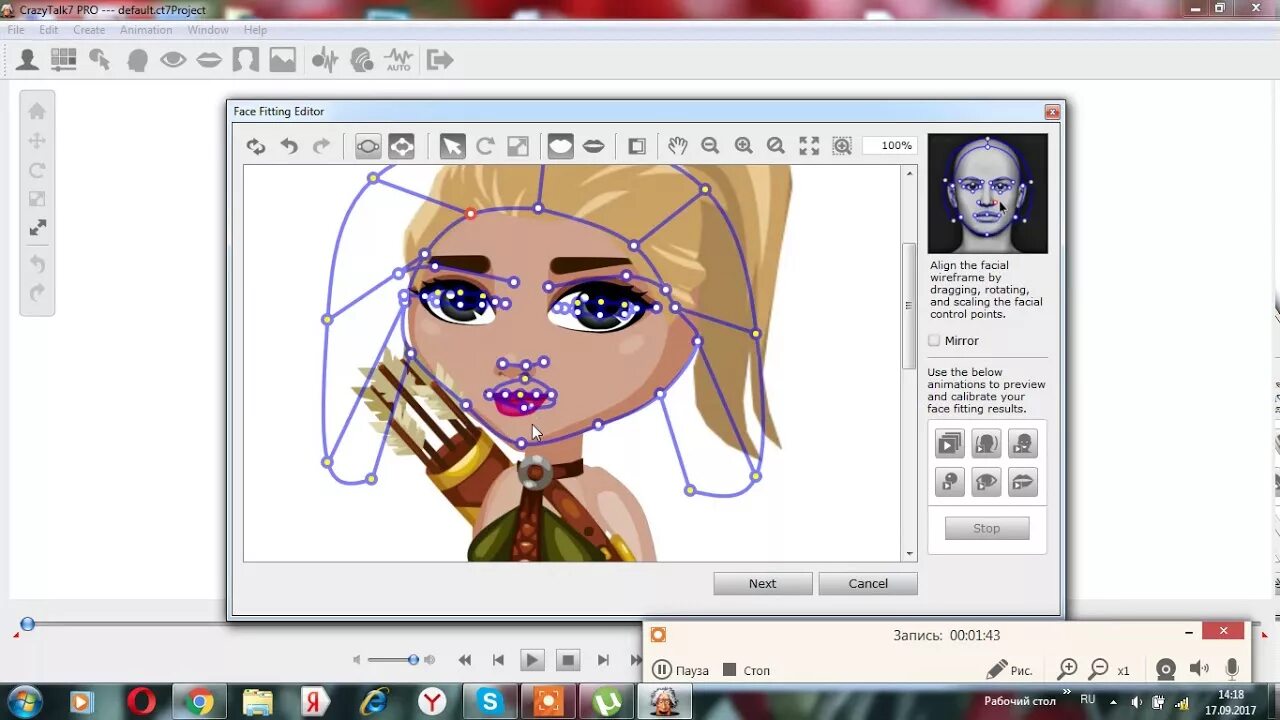Enable the Mirror checkbox
This screenshot has height=720, width=1280.
(x=934, y=341)
